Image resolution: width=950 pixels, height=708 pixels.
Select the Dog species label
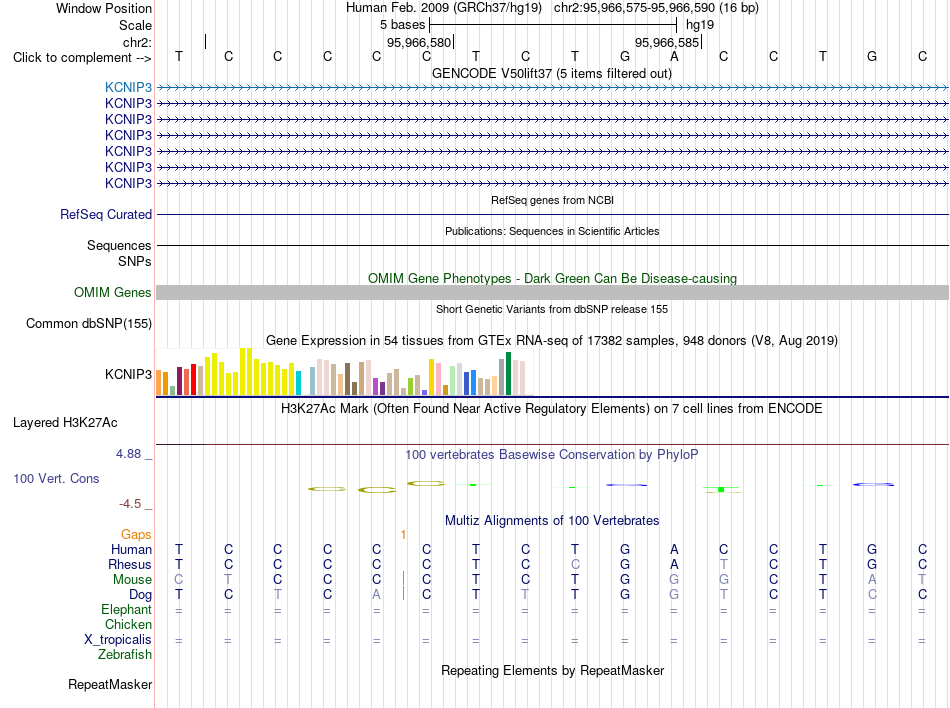[x=140, y=595]
